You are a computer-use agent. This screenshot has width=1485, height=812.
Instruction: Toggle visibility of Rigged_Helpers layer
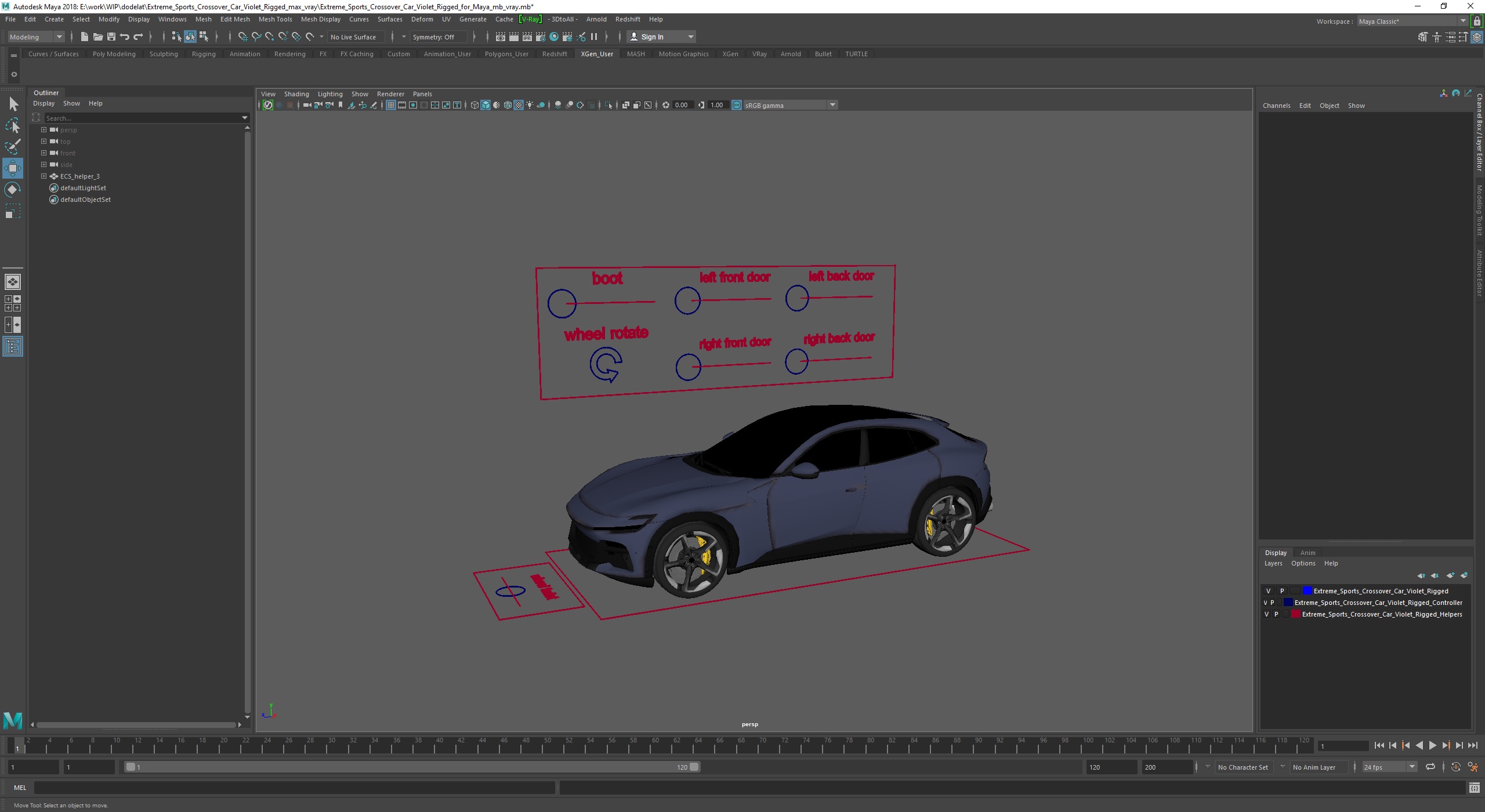click(1266, 614)
